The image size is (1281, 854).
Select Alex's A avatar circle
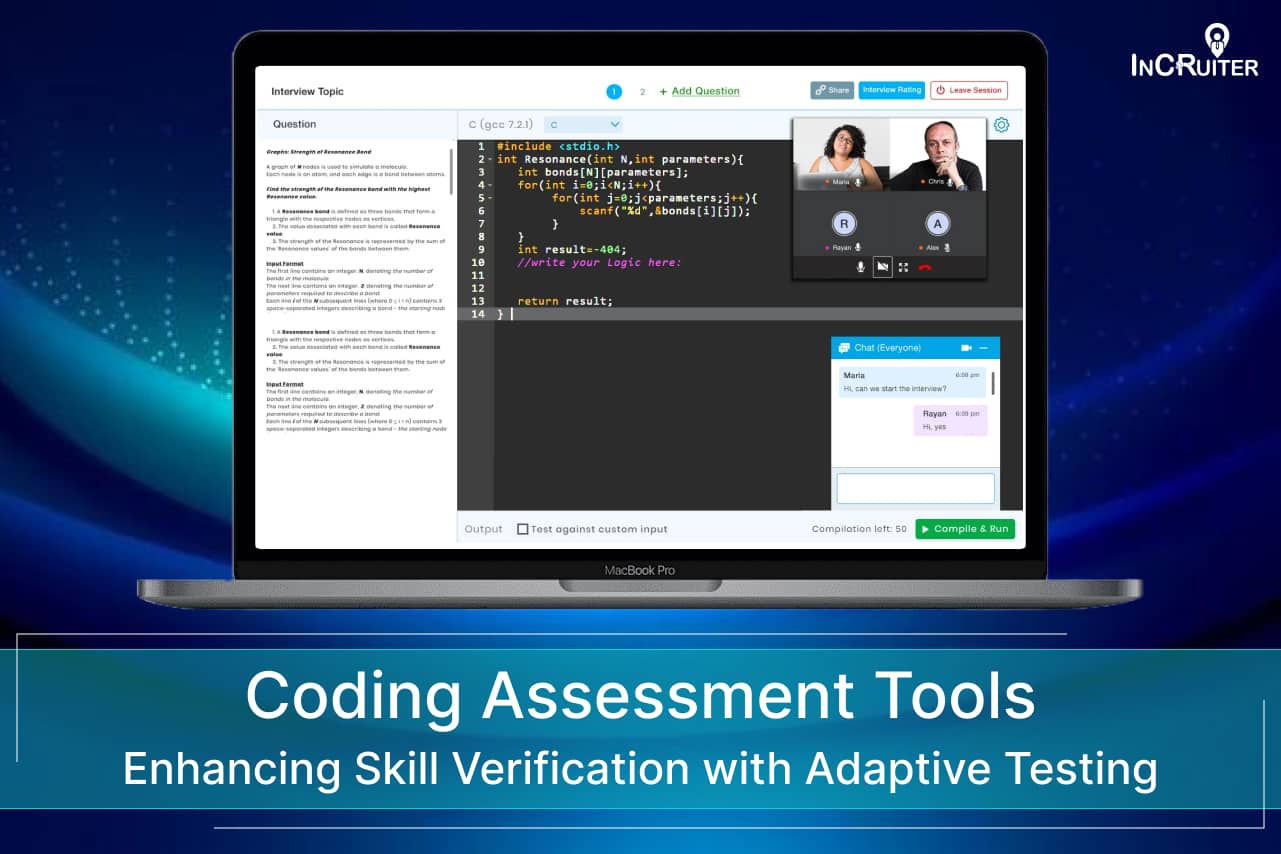click(937, 223)
